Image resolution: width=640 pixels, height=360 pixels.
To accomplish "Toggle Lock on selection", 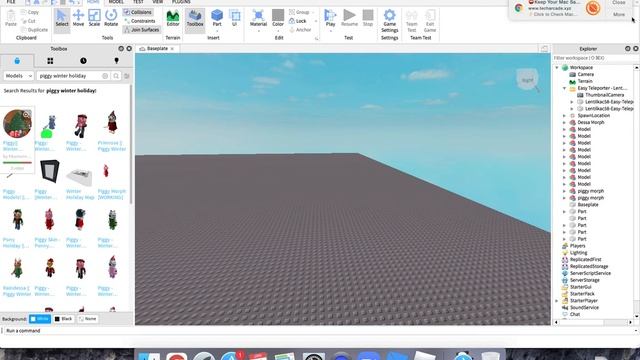I will [298, 21].
